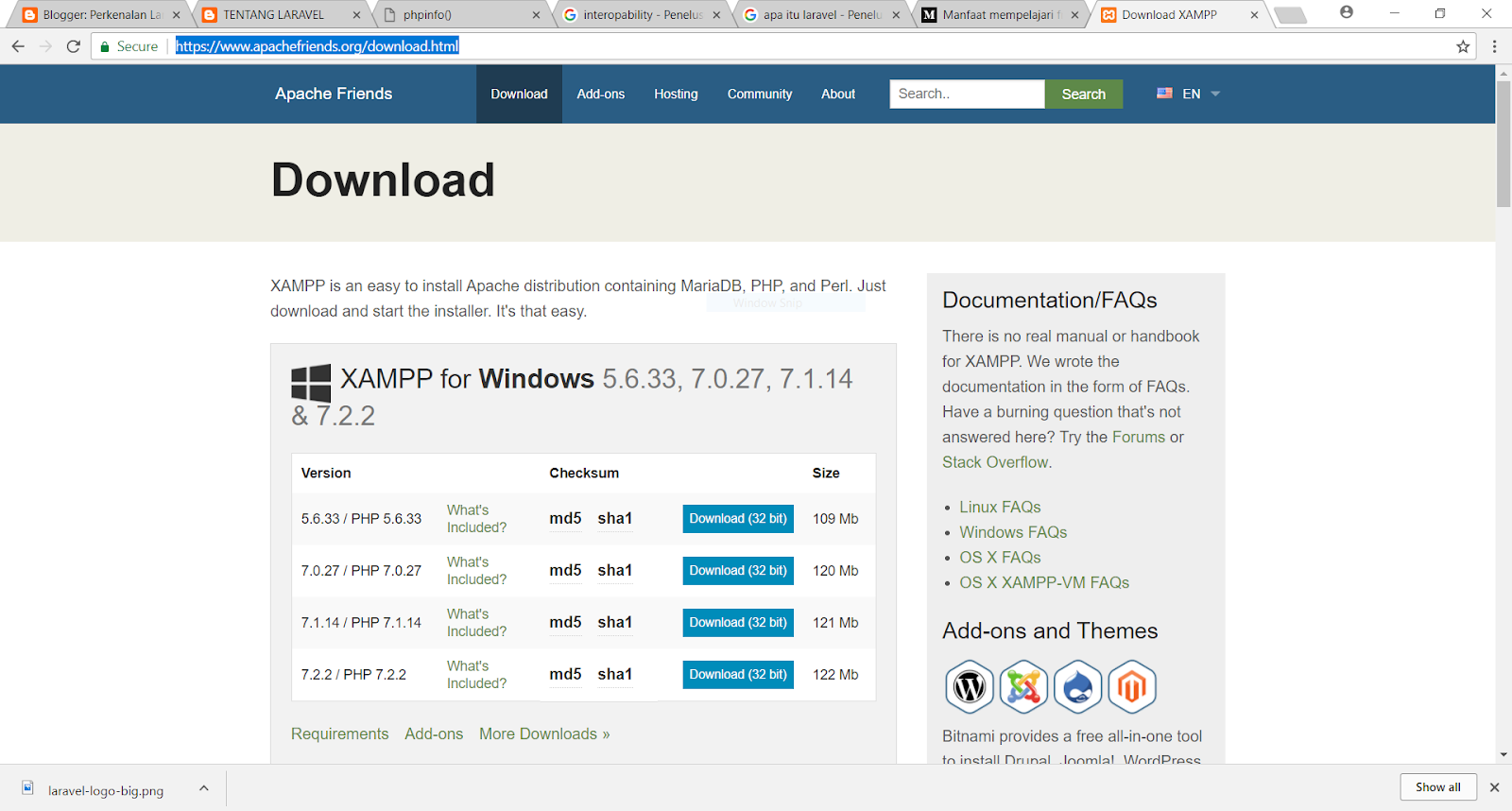Click the green Secure padlock icon
Screen dimensions: 1512x811
(x=105, y=46)
